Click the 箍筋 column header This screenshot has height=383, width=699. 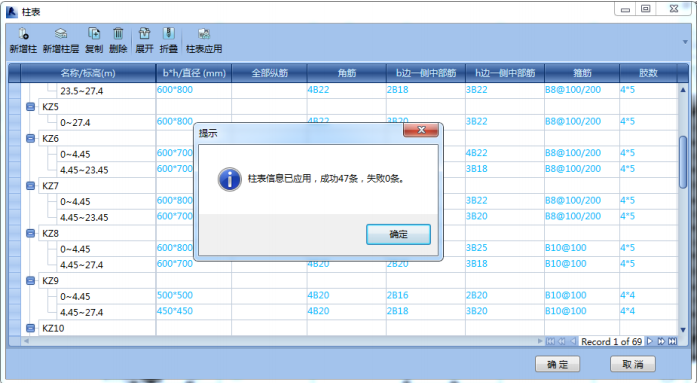coord(582,73)
